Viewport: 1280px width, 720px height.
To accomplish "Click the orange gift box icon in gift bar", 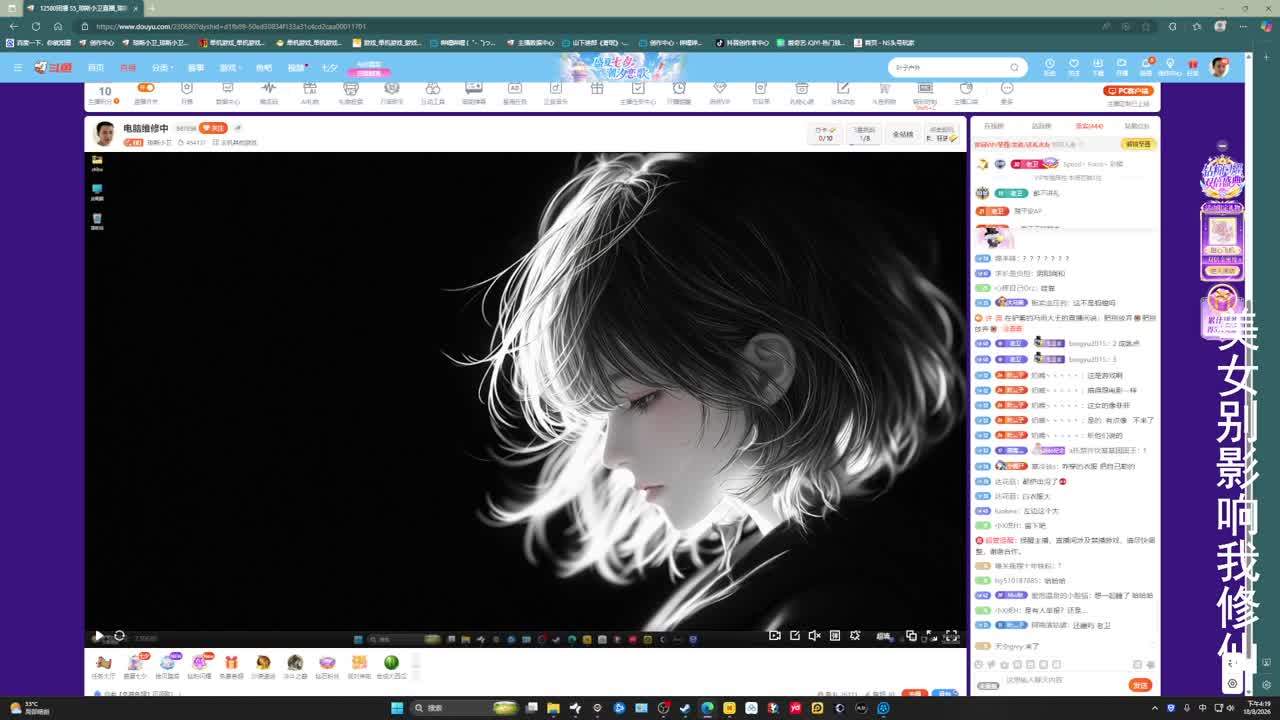I will point(231,662).
